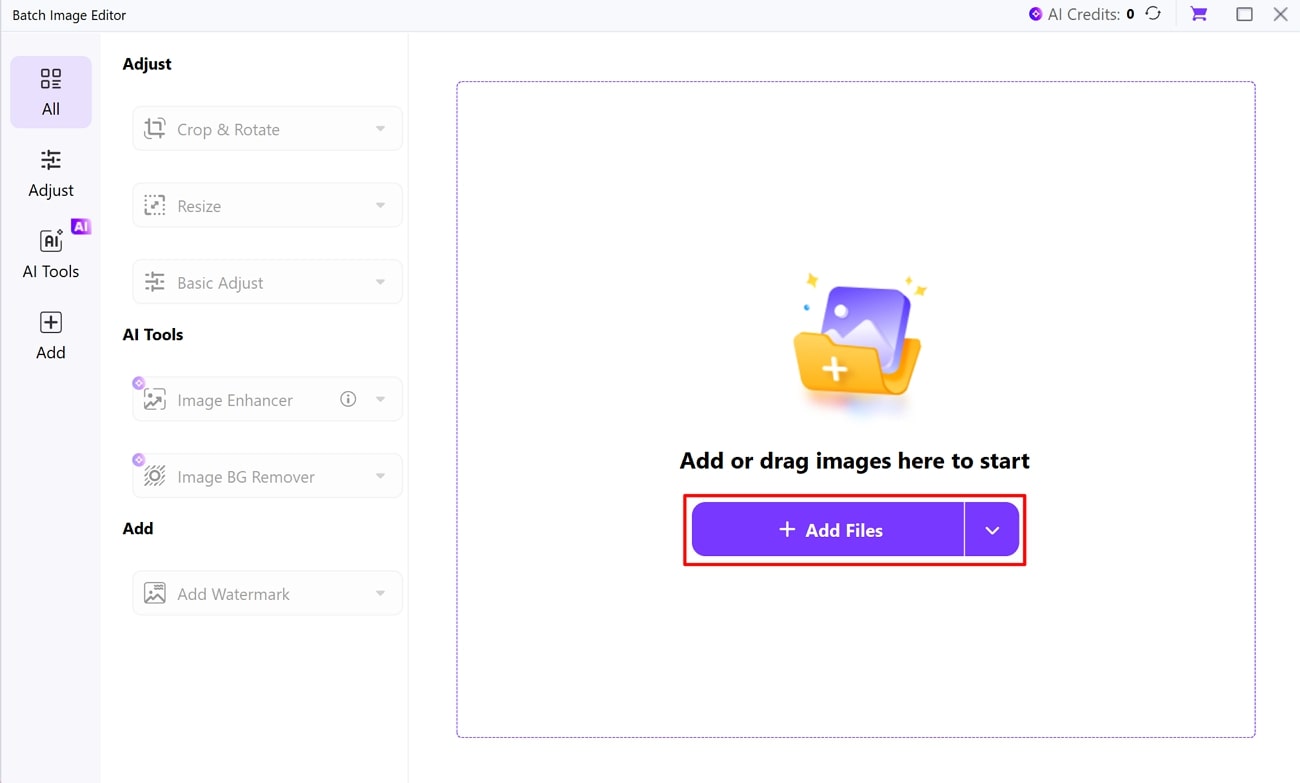Click the Crop & Rotate tool icon
The height and width of the screenshot is (783, 1300).
click(x=154, y=129)
